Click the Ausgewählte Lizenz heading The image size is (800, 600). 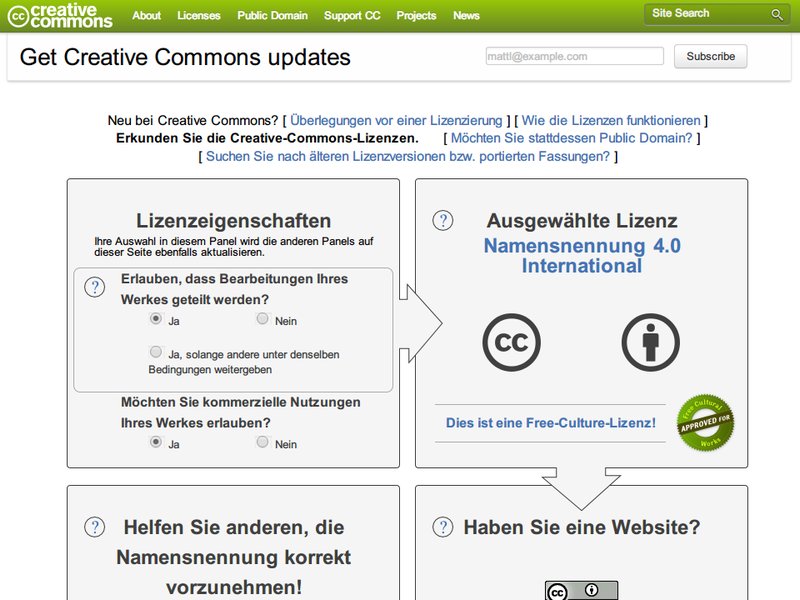(x=582, y=221)
